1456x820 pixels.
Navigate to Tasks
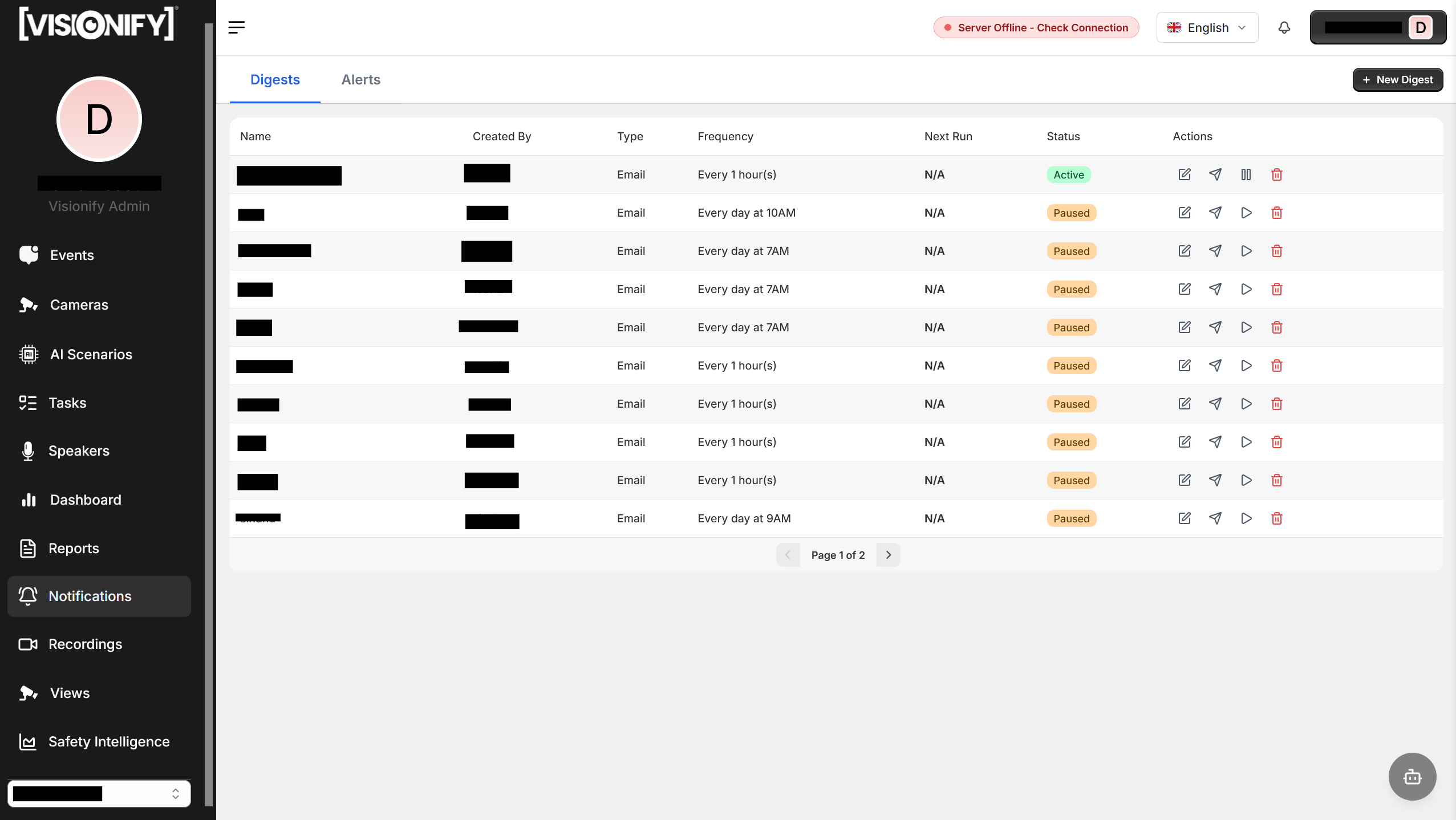pos(99,403)
